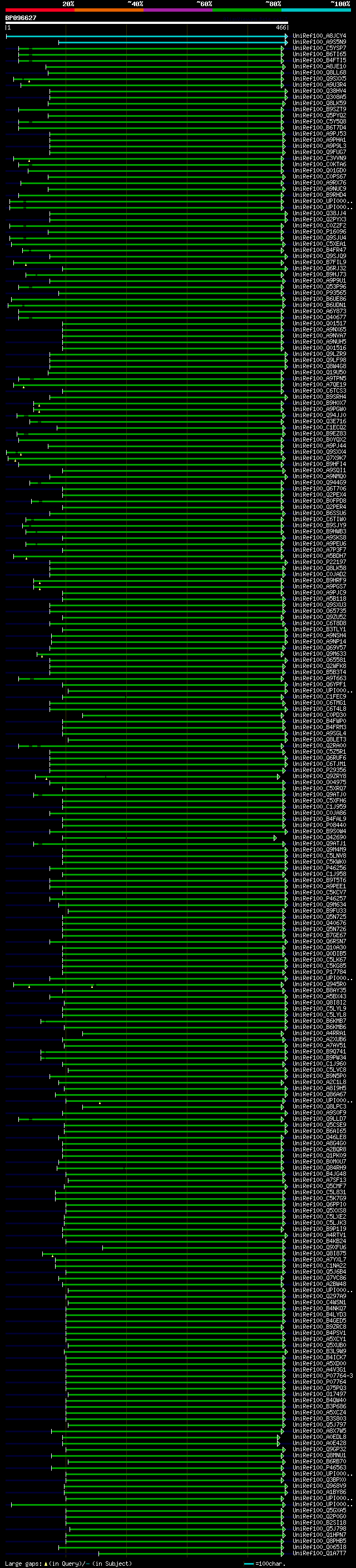Open the UniRef100_A9RX76 entry
Screen dimensions: 356x1568
click(319, 182)
